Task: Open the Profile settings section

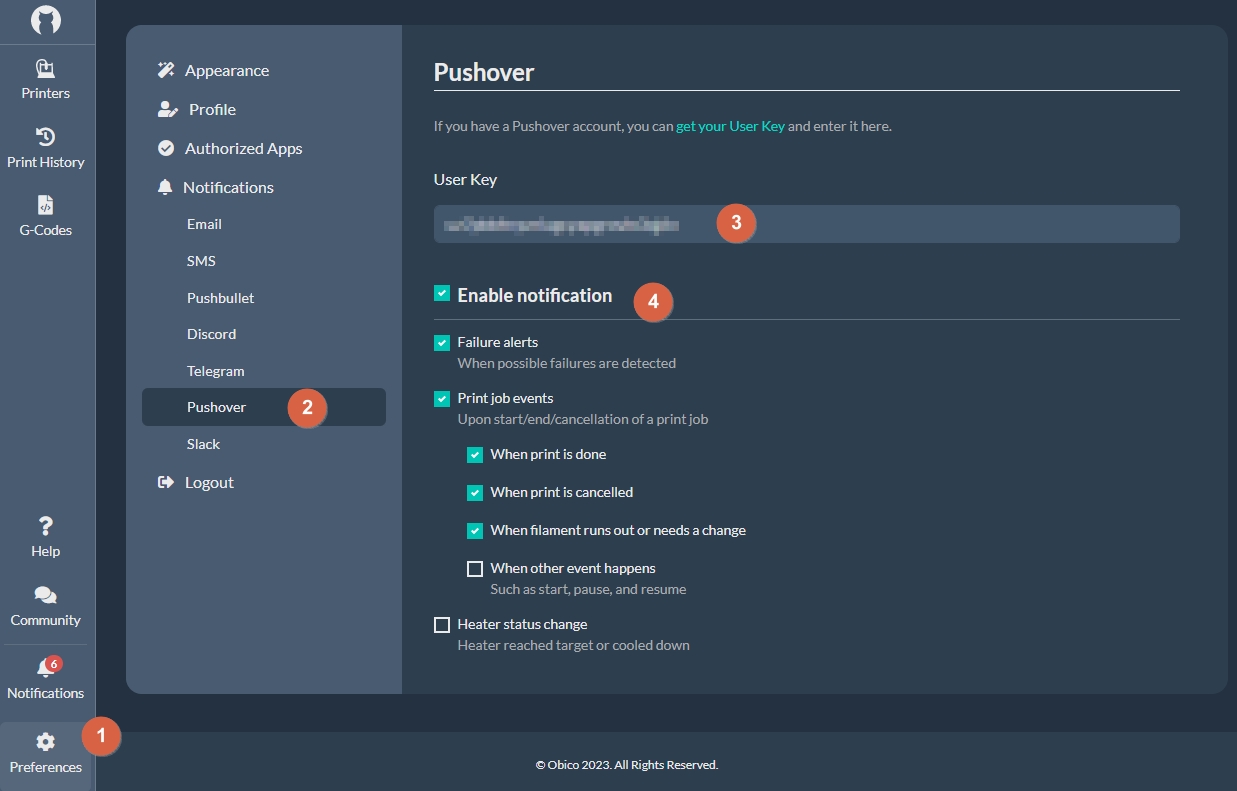Action: pyautogui.click(x=212, y=109)
